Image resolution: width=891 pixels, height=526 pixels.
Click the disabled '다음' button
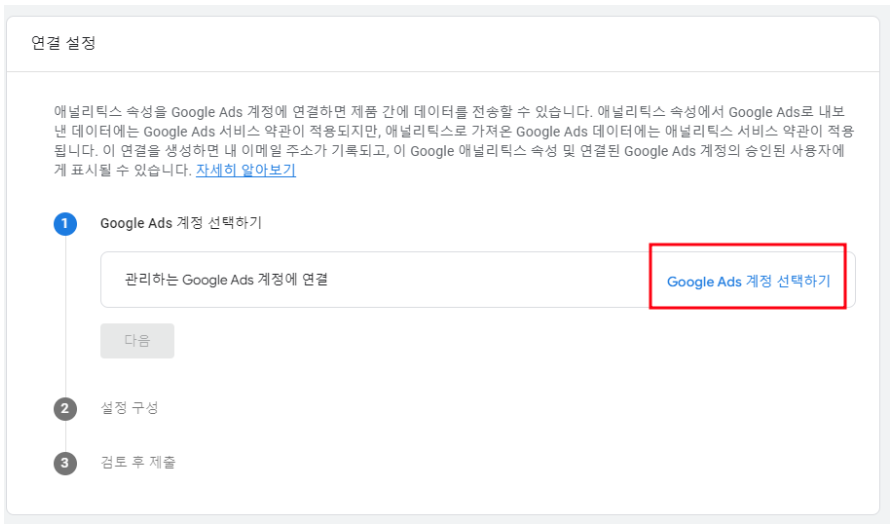tap(137, 340)
